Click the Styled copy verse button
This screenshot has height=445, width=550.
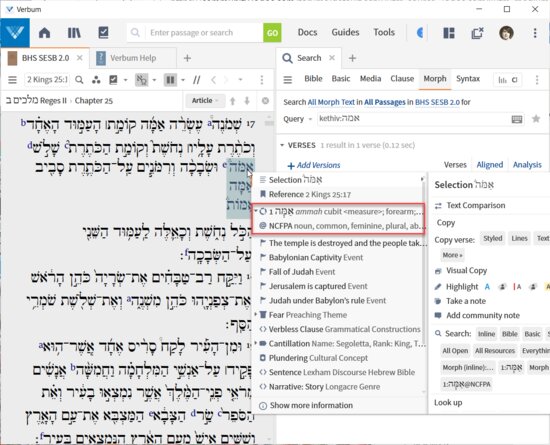[493, 238]
